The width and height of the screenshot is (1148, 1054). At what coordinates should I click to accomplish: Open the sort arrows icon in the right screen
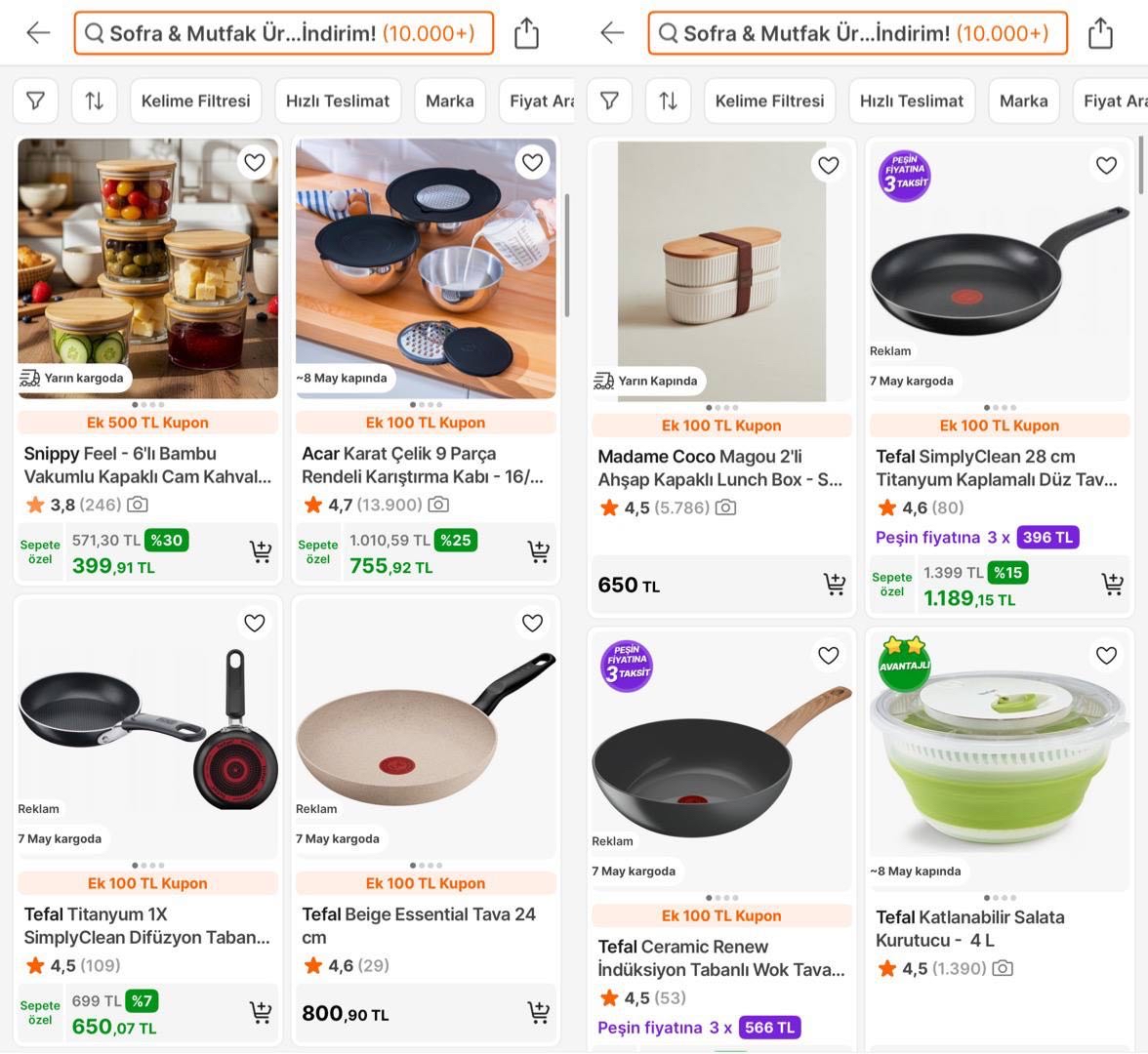coord(668,101)
